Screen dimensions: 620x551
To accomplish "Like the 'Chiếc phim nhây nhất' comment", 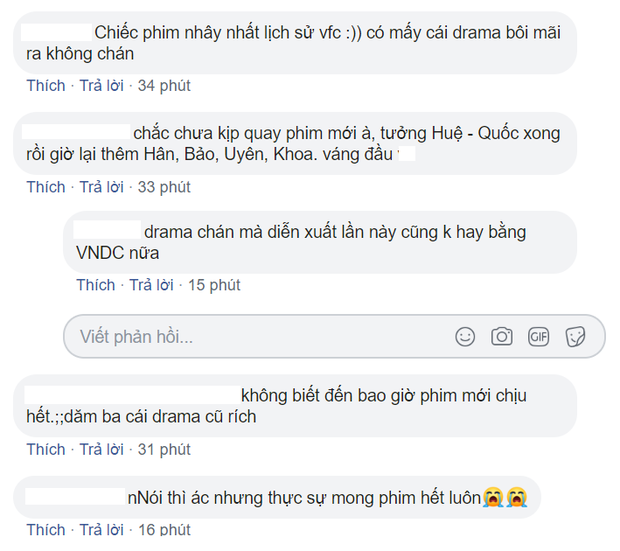I will (x=46, y=86).
